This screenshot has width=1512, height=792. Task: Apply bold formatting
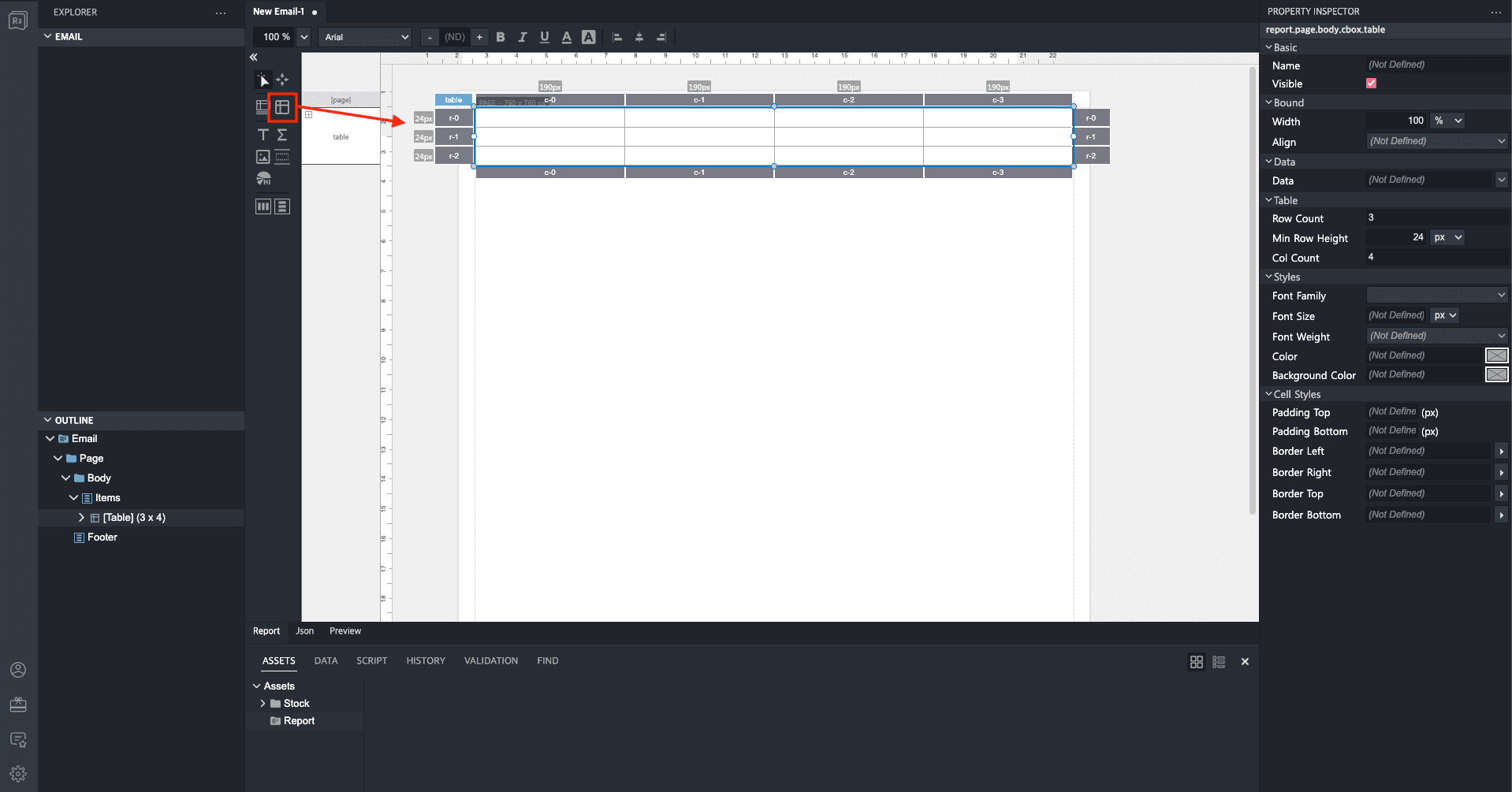501,37
